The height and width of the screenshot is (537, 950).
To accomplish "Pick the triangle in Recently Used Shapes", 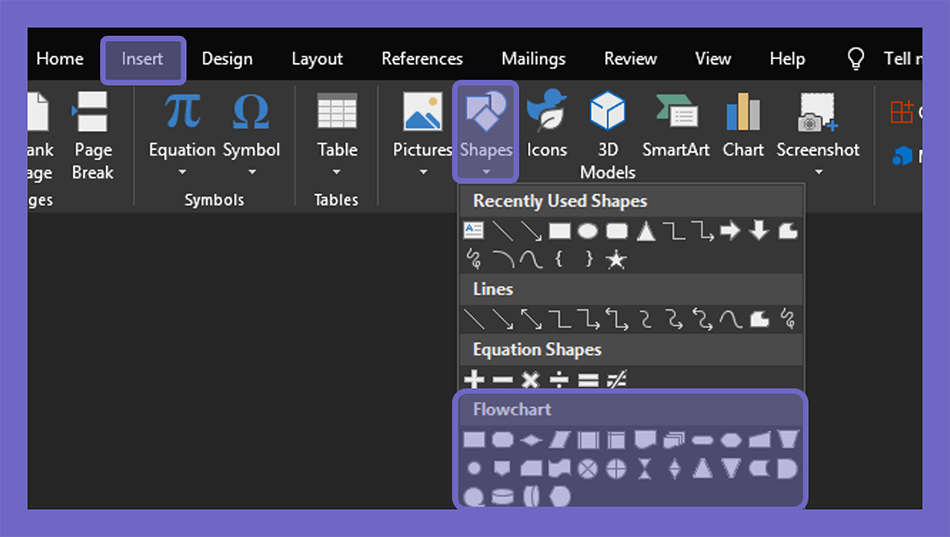I will pos(646,232).
